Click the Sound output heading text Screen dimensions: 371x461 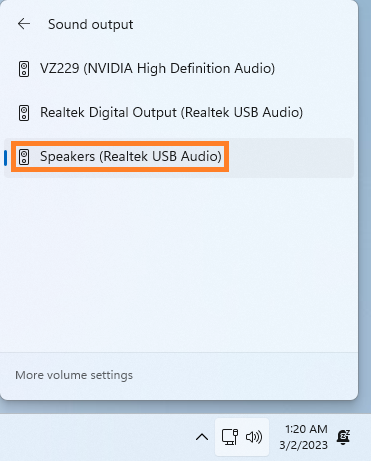point(91,25)
